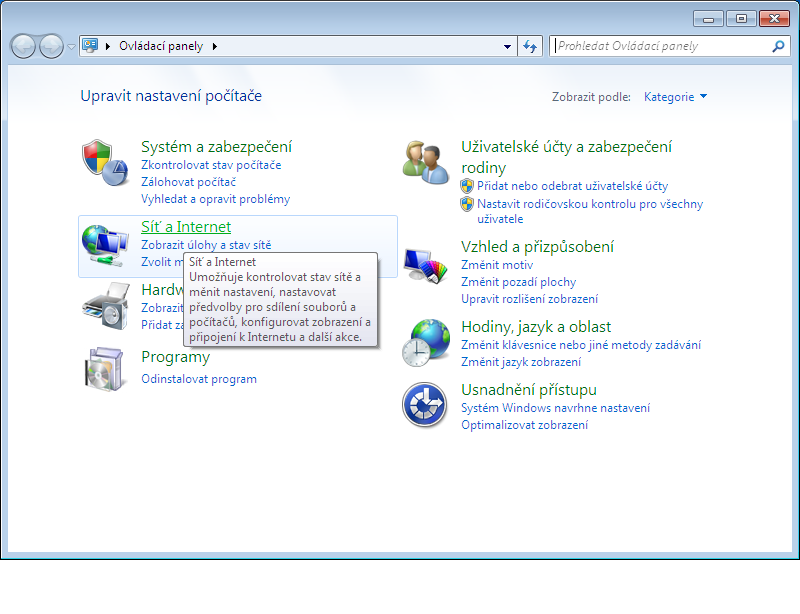Expand the arrow after Ovládací panely
Image resolution: width=800 pixels, height=614 pixels.
point(215,46)
